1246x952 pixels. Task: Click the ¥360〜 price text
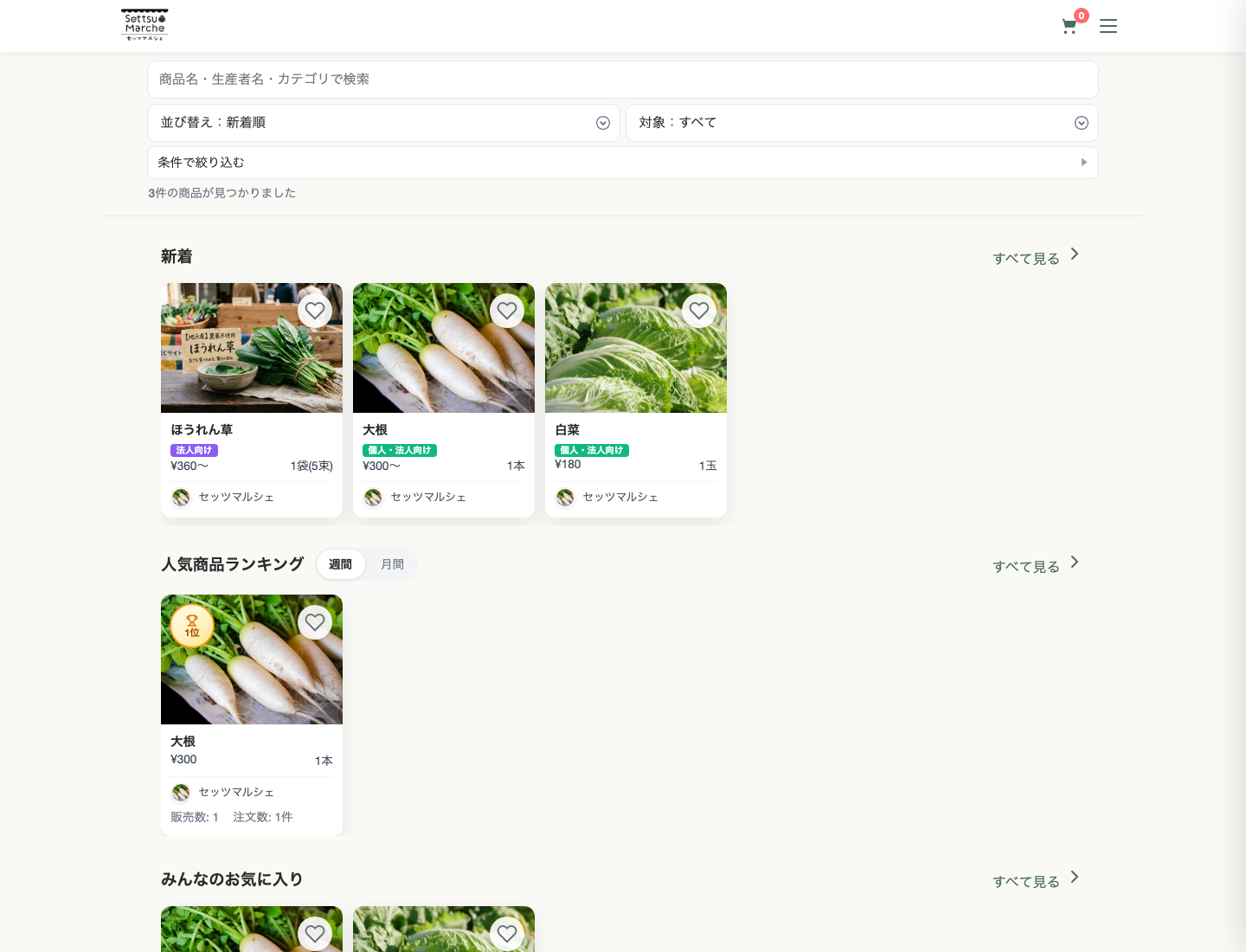[189, 466]
